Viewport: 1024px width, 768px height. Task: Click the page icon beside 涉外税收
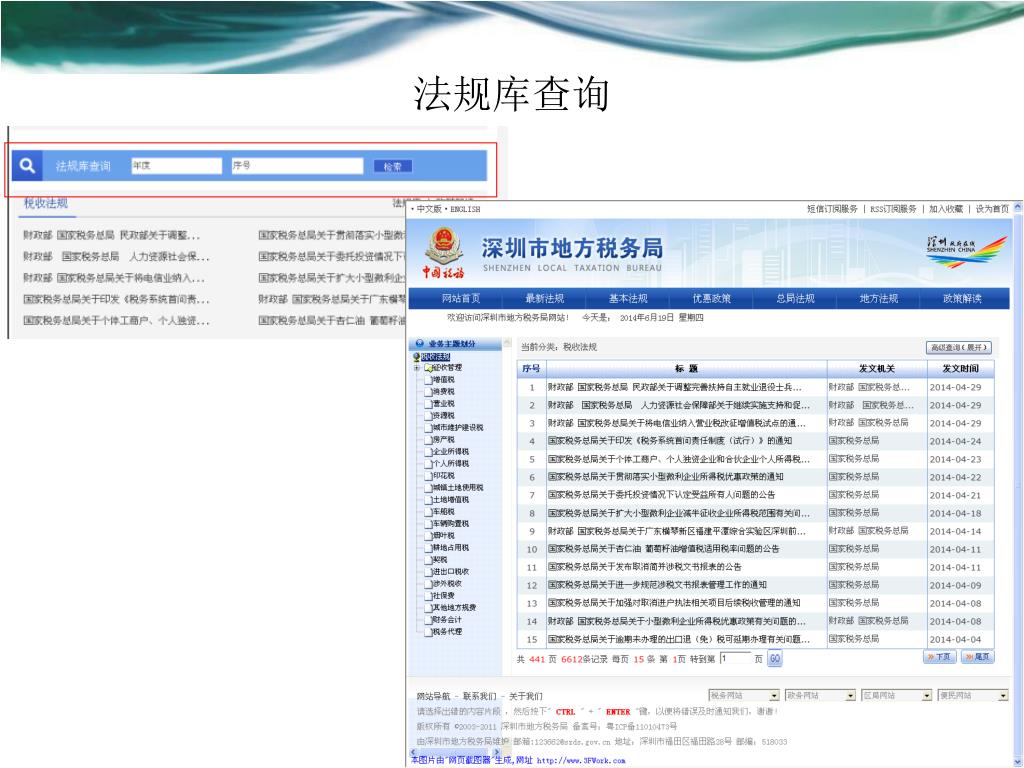click(428, 584)
